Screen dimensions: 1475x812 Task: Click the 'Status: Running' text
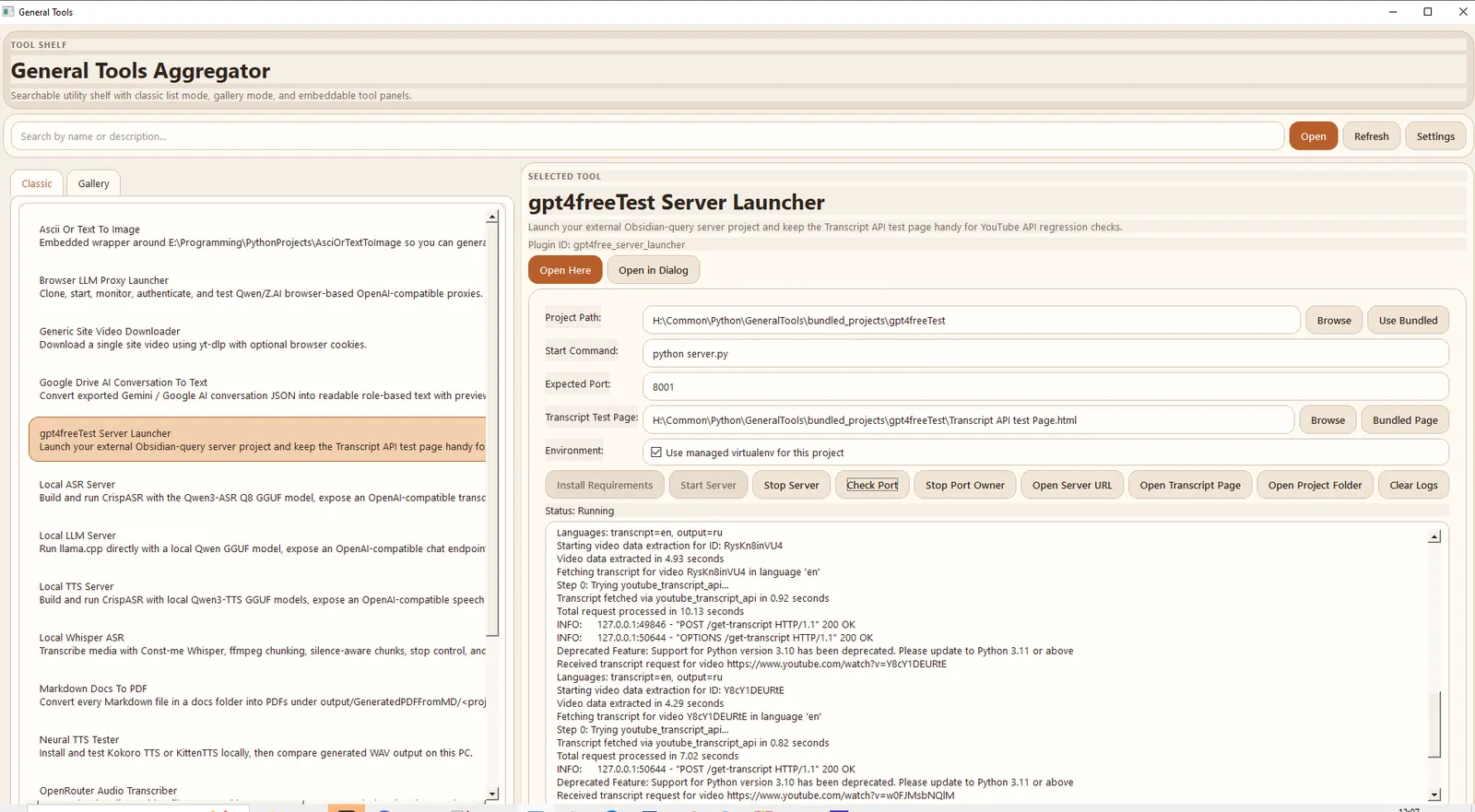pos(579,511)
